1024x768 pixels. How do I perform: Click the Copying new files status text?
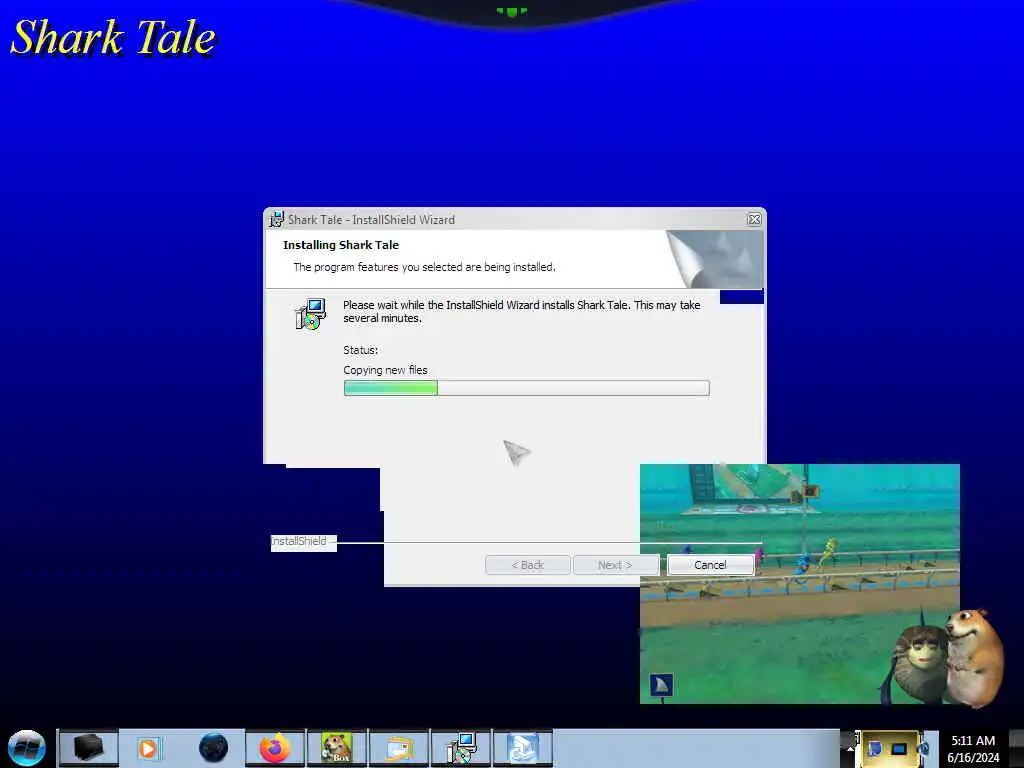coord(385,370)
